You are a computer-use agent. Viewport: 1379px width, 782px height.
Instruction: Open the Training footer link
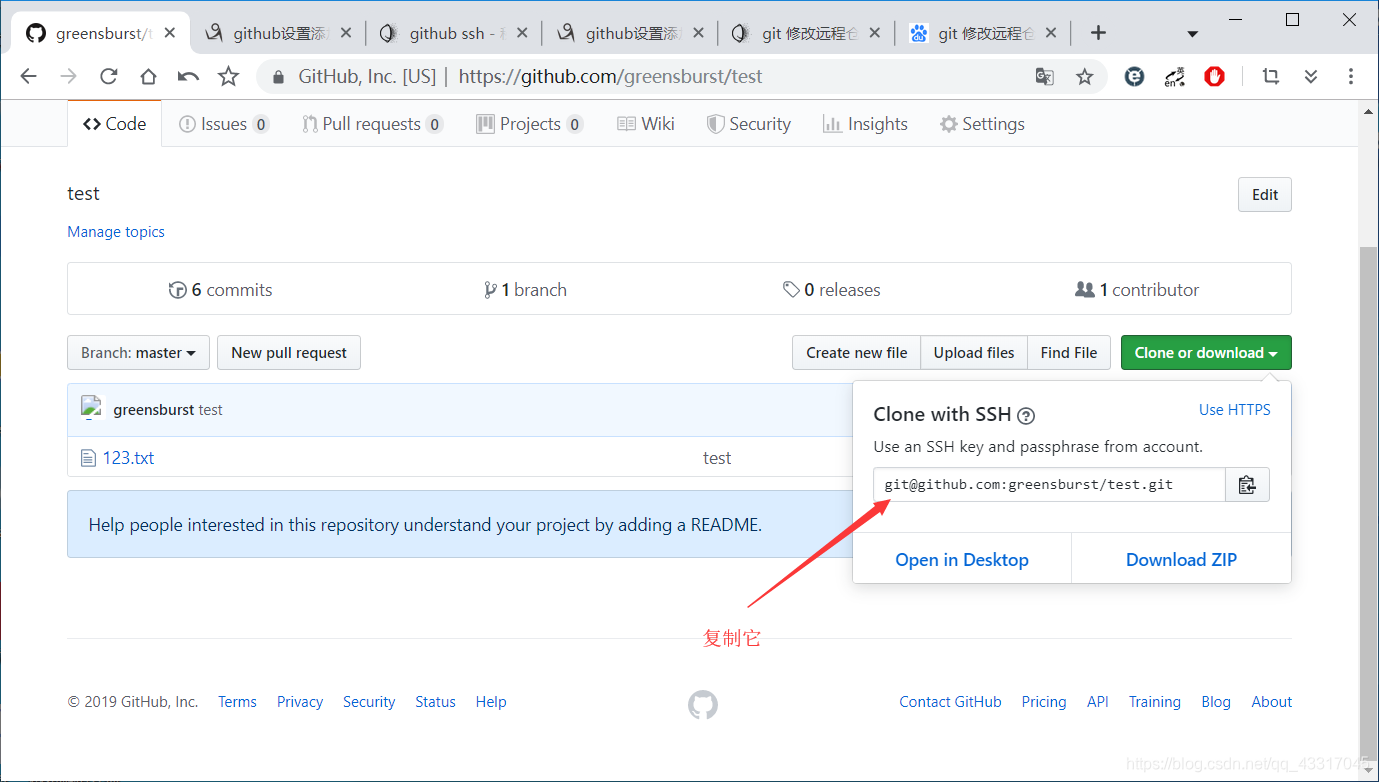(1155, 702)
